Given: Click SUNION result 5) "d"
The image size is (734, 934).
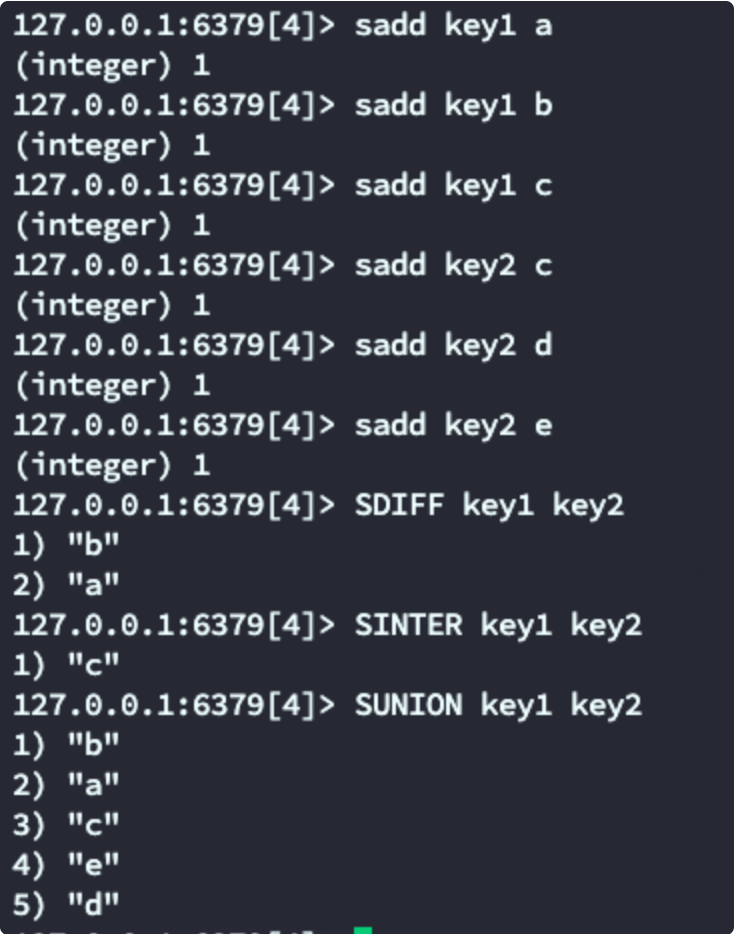Looking at the screenshot, I should [x=66, y=904].
